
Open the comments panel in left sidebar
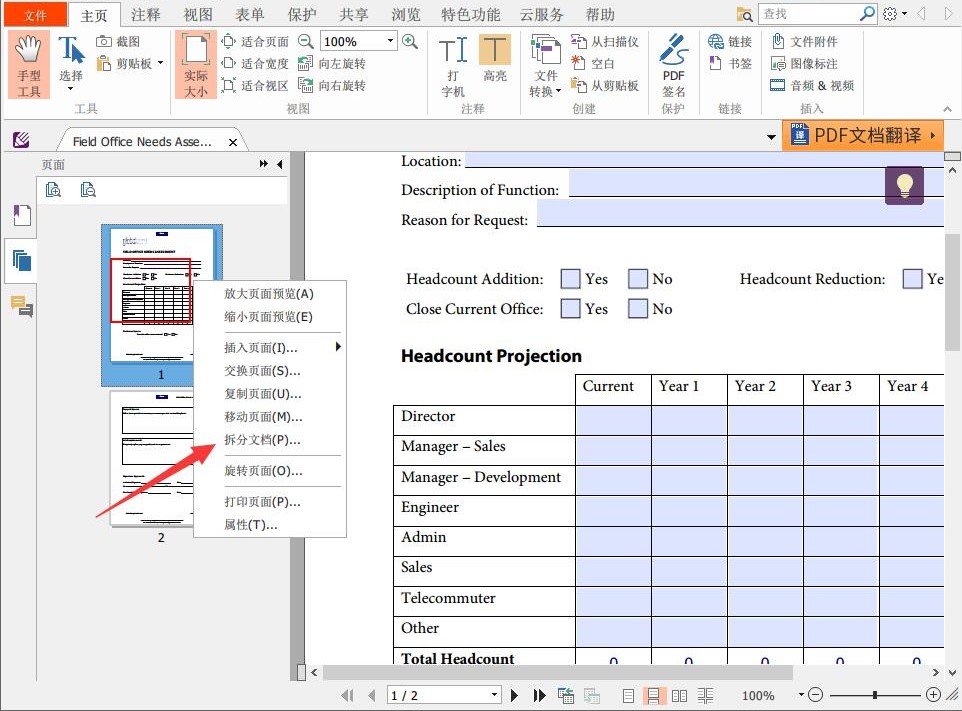click(21, 306)
